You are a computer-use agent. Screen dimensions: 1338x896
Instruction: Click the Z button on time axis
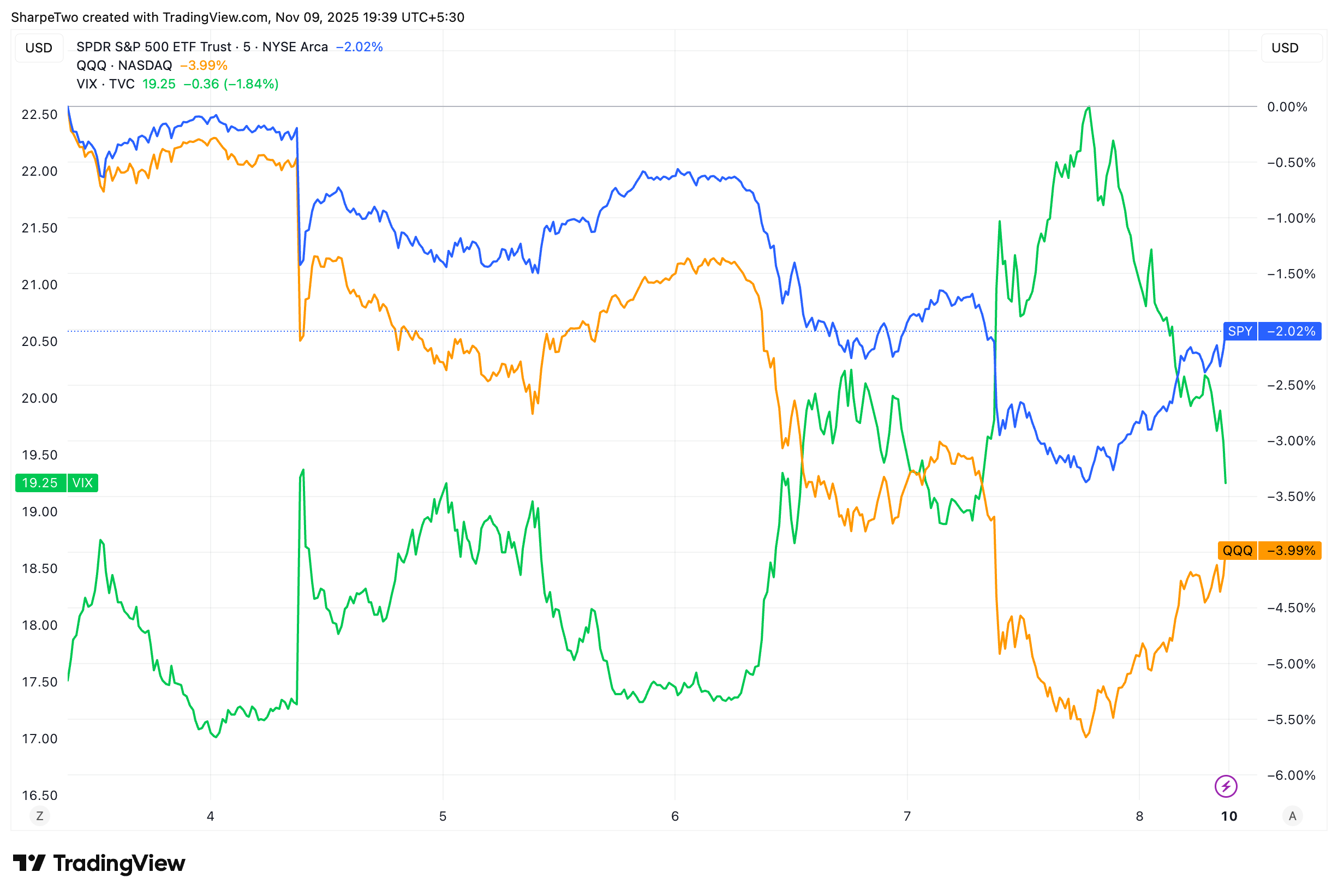tap(39, 816)
